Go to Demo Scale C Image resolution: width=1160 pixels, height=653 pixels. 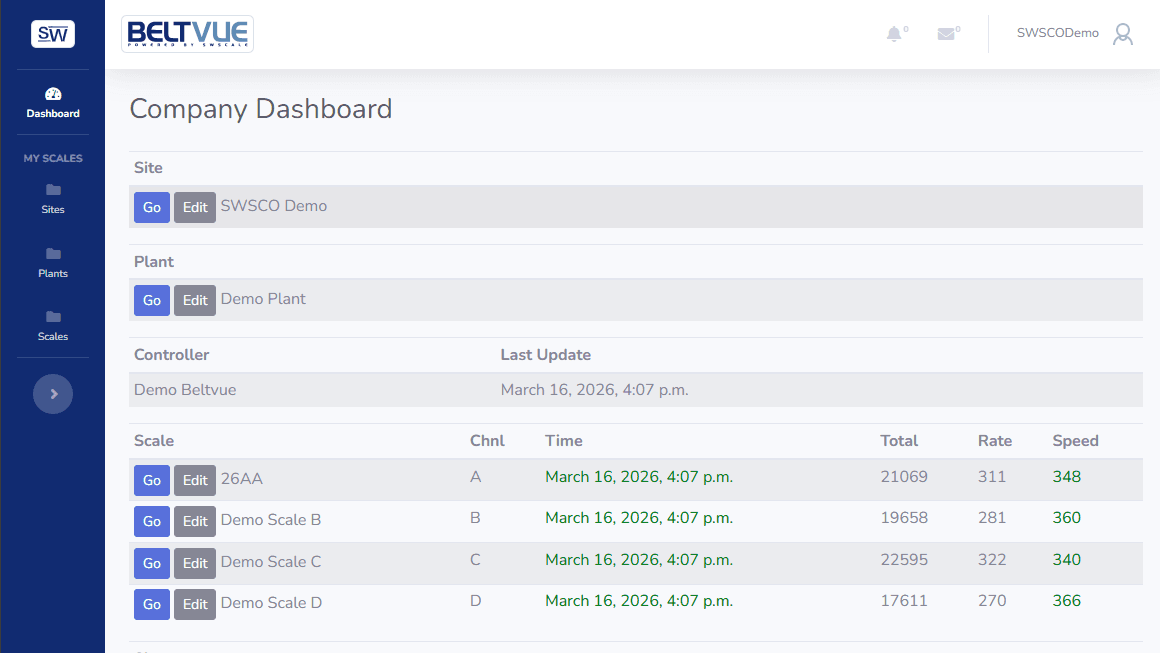coord(151,562)
